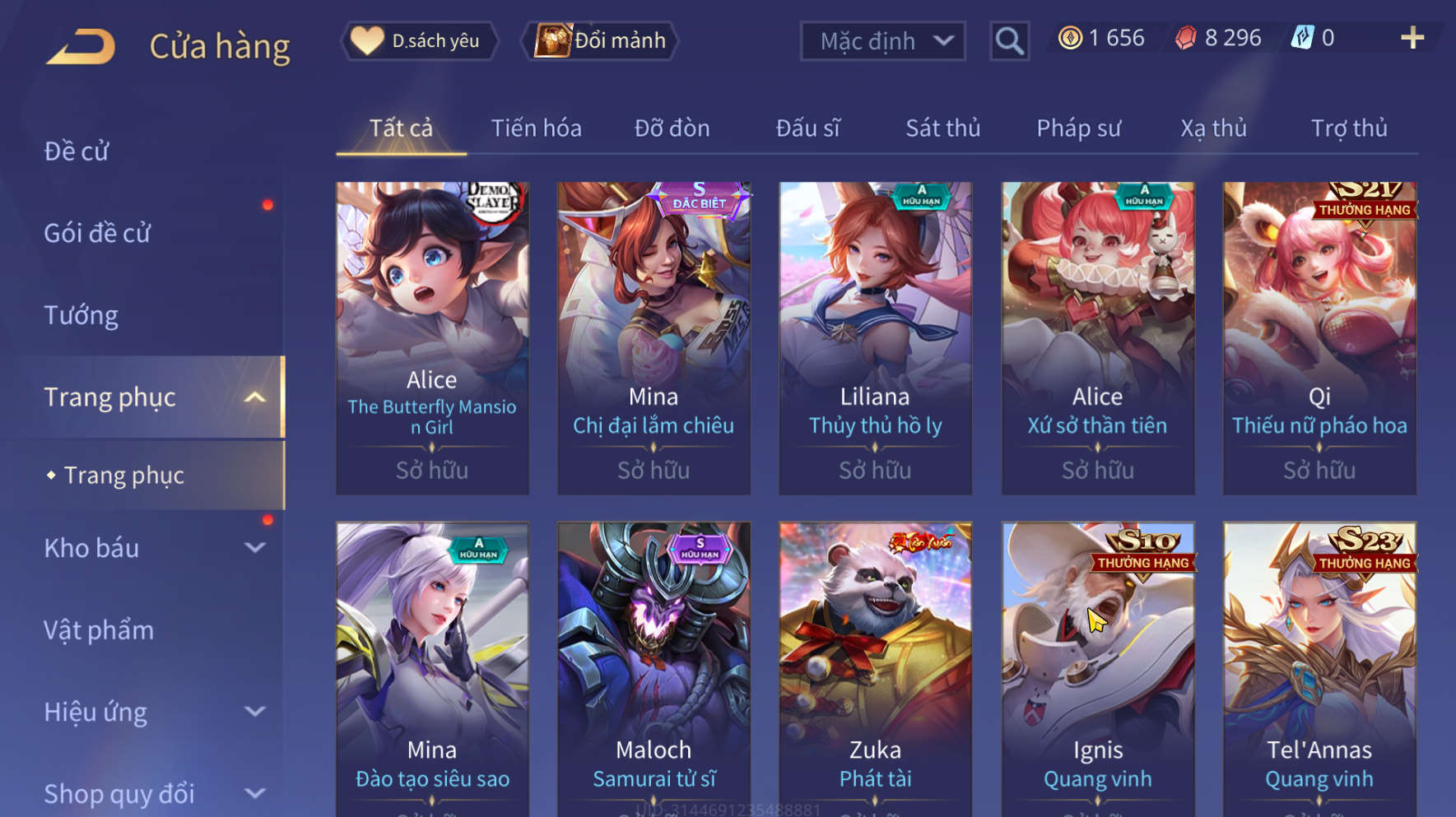
Task: Switch to the Sát thủ tab
Action: pyautogui.click(x=942, y=128)
